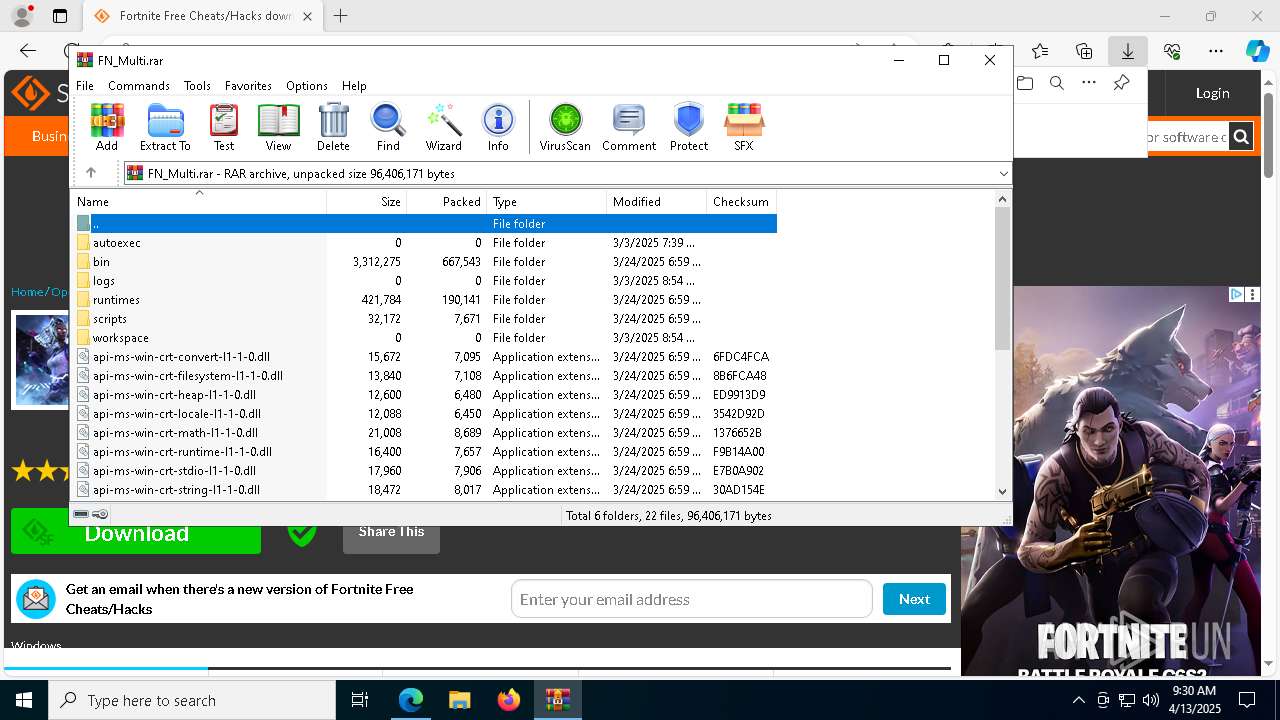This screenshot has width=1280, height=720.
Task: Open the Help menu
Action: [x=354, y=86]
